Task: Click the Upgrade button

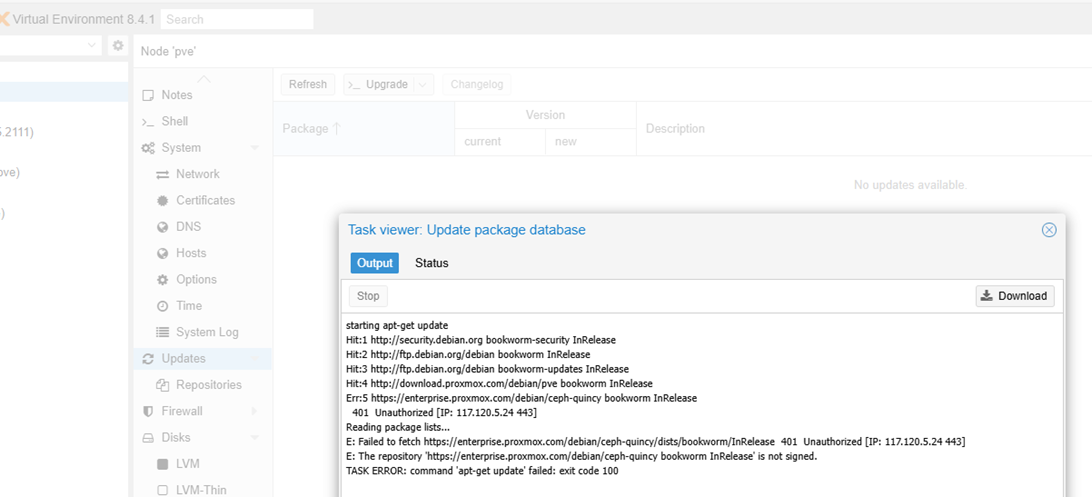Action: 380,84
